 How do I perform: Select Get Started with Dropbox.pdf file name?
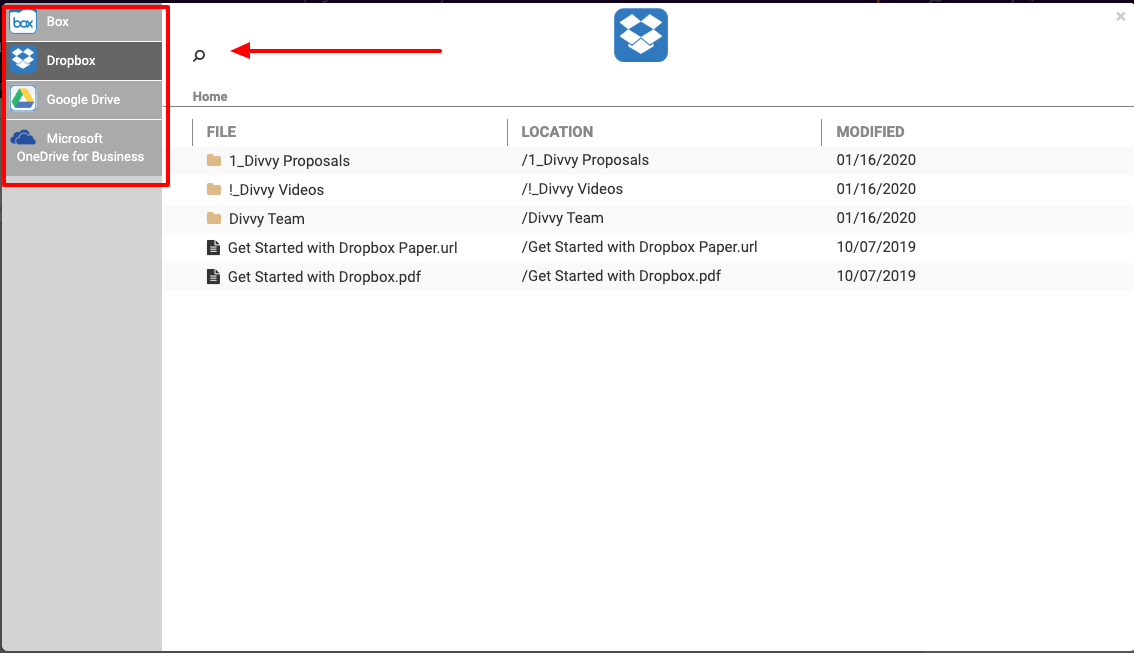pos(324,276)
